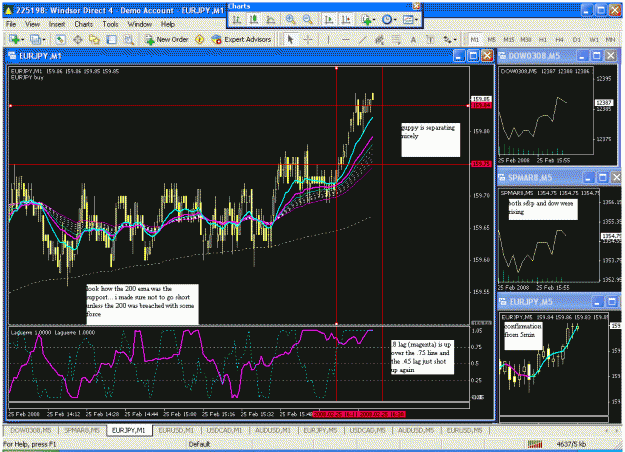Viewport: 625px width, 452px height.
Task: Toggle Chart Shift in Charts toolbar
Action: [346, 19]
